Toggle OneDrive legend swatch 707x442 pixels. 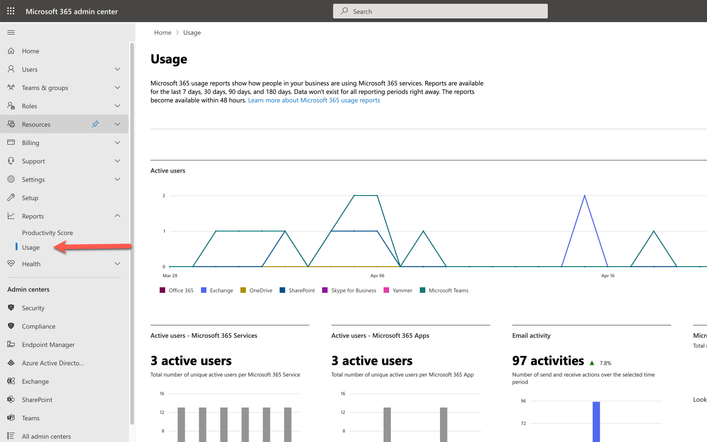pos(243,290)
